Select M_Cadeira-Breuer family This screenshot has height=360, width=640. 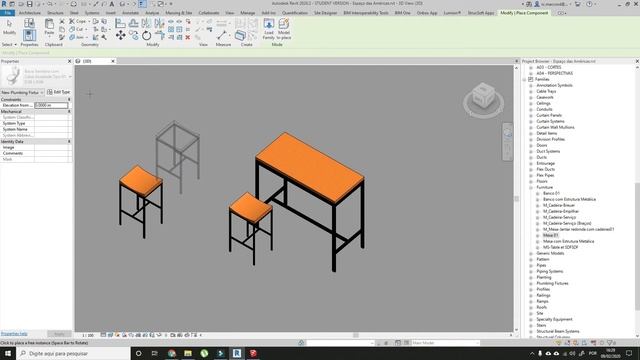click(559, 205)
